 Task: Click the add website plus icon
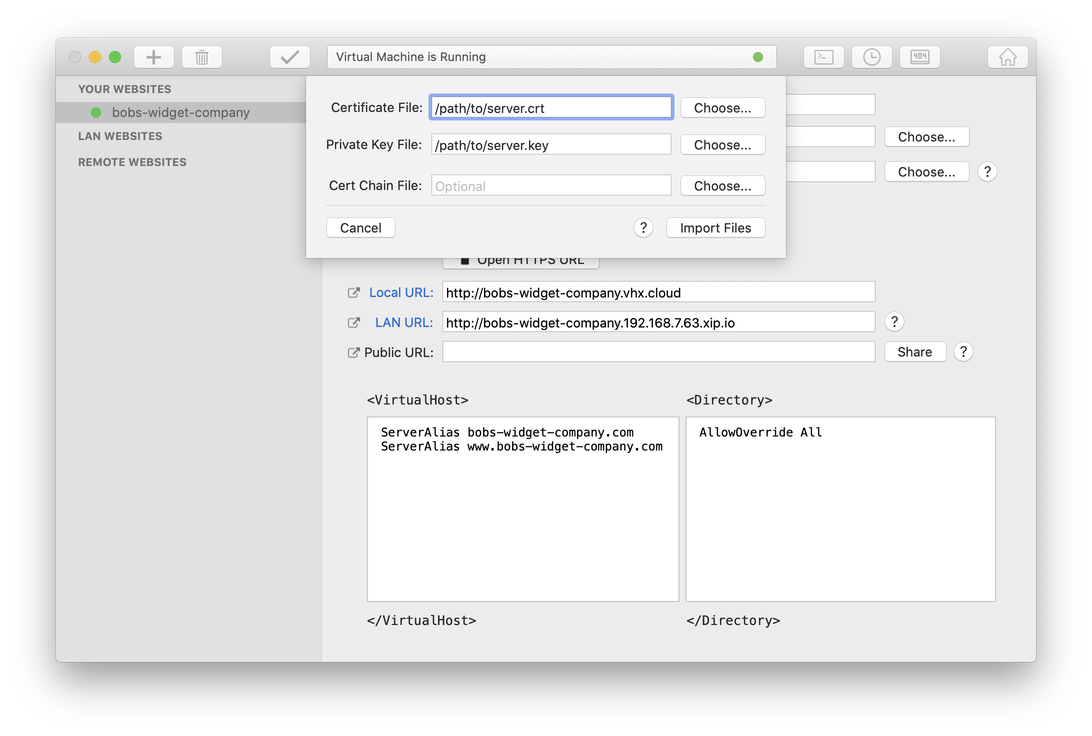click(x=154, y=57)
